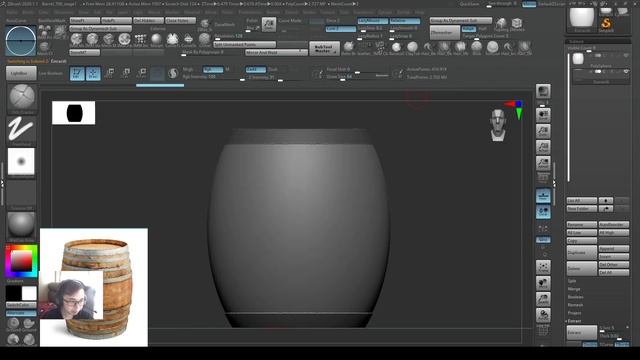
Task: Click the Rotate icon on right shelf
Action: [543, 315]
